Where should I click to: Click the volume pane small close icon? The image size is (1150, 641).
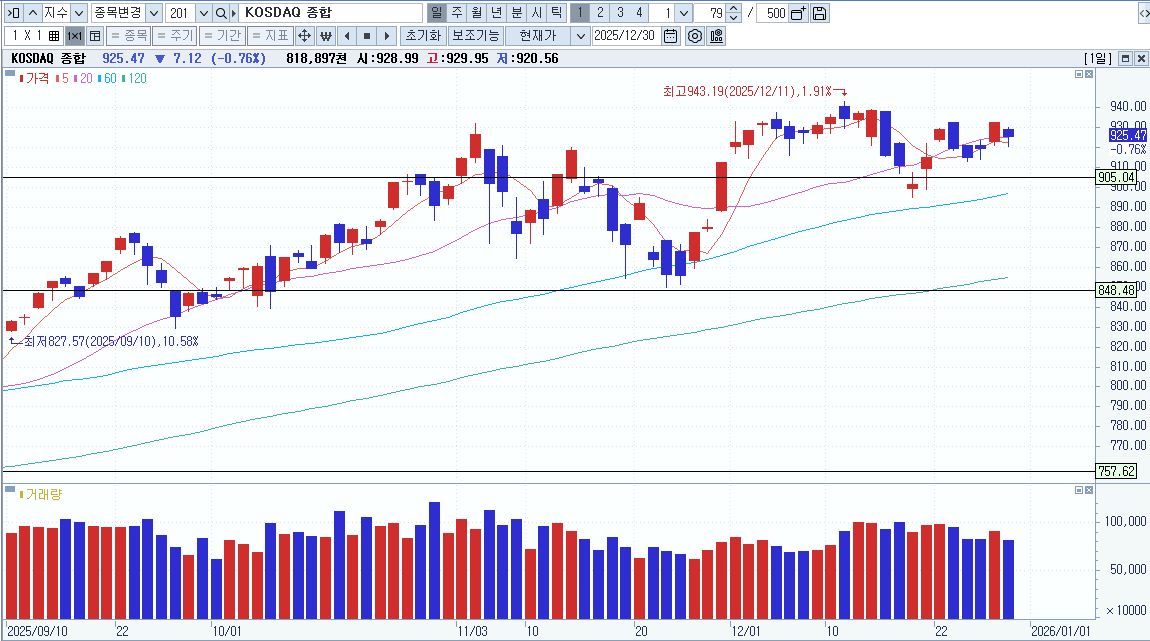coord(1089,490)
